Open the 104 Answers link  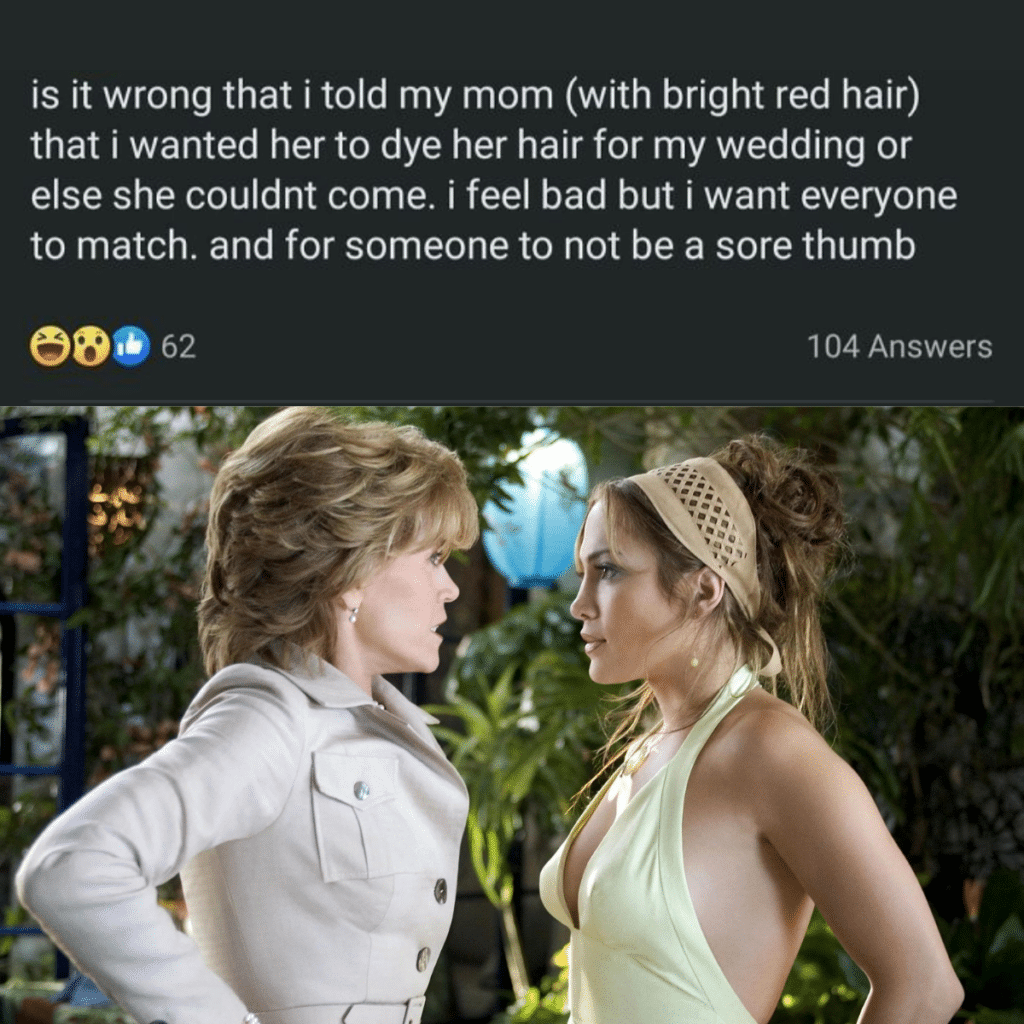(x=899, y=346)
